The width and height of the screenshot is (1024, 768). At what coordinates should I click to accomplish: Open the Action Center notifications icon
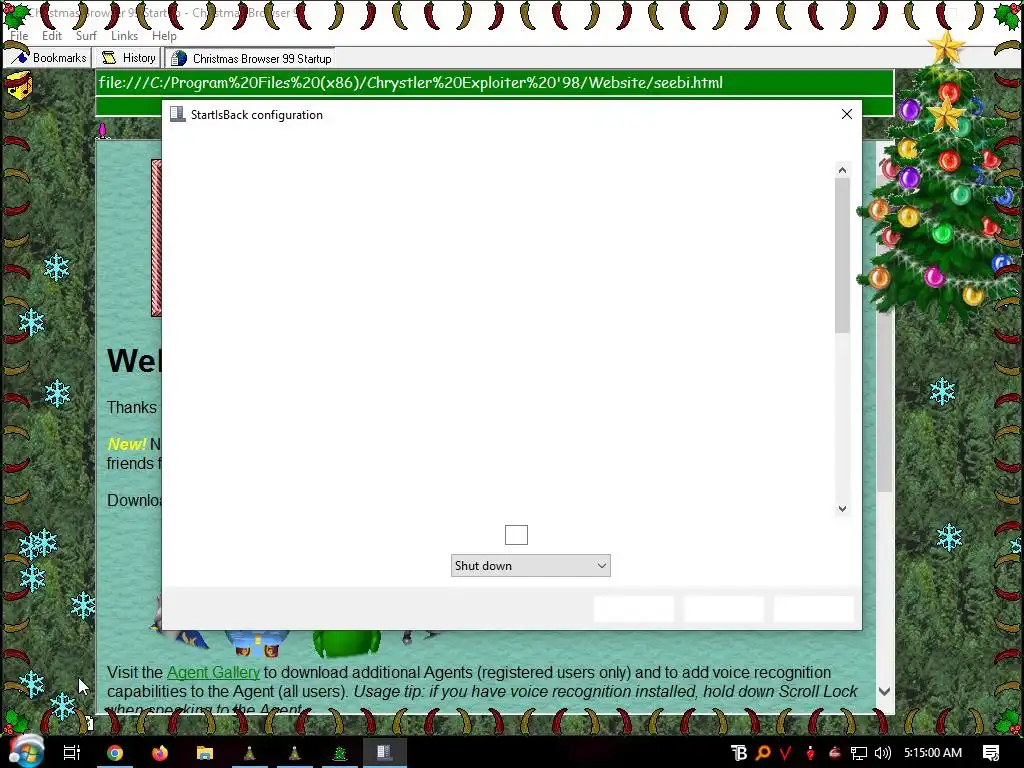click(991, 753)
